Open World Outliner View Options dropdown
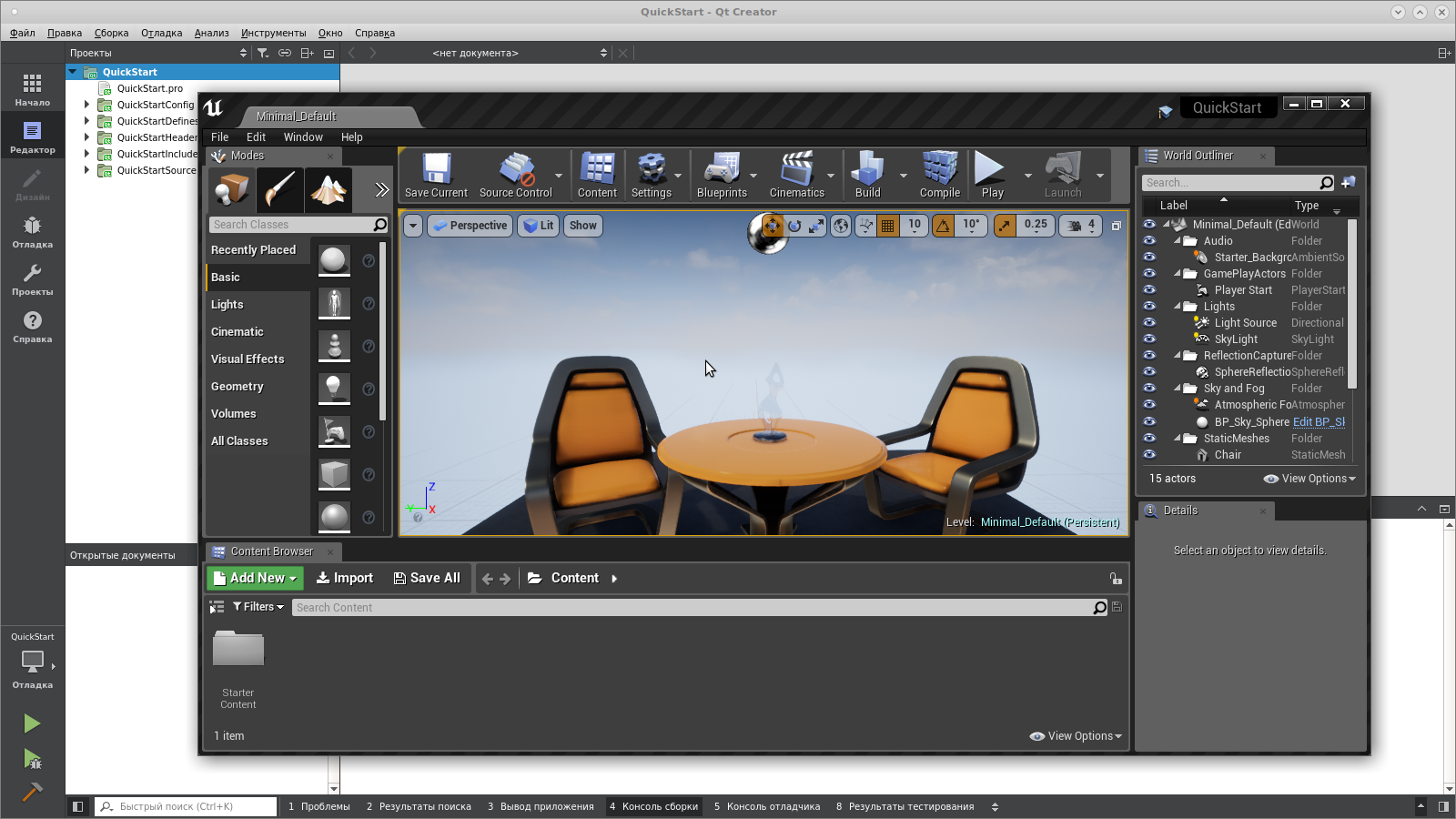 pos(1309,479)
